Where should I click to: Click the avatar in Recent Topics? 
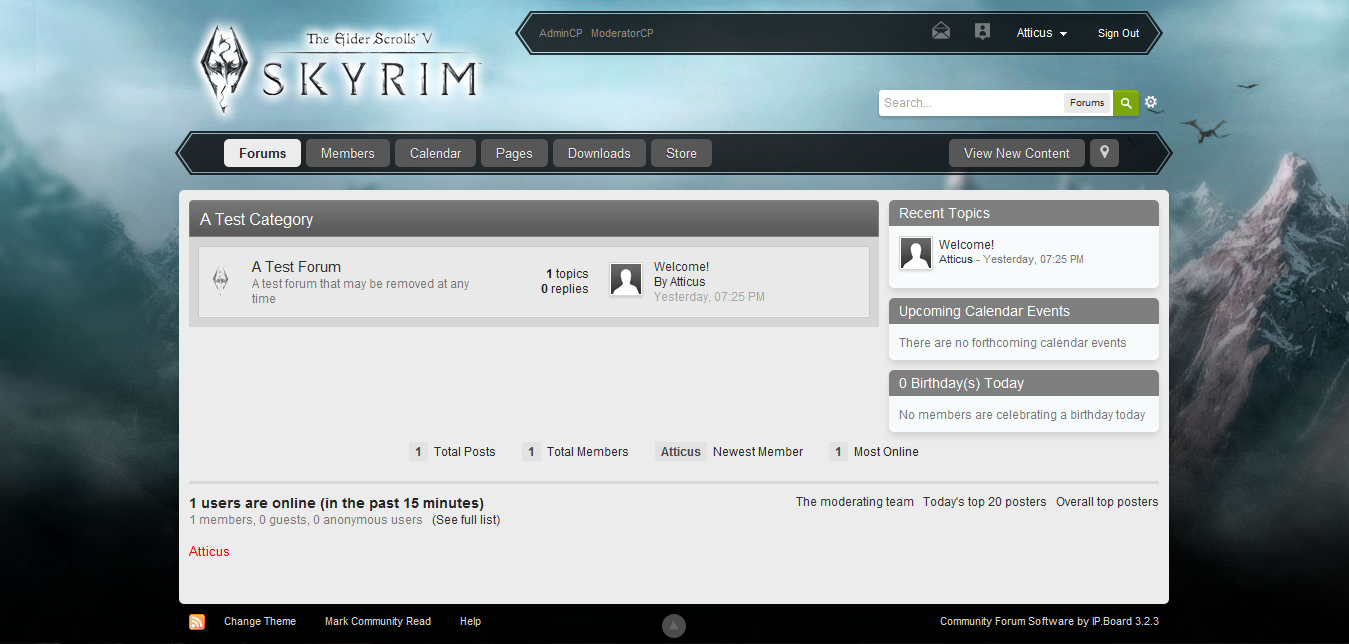click(916, 253)
